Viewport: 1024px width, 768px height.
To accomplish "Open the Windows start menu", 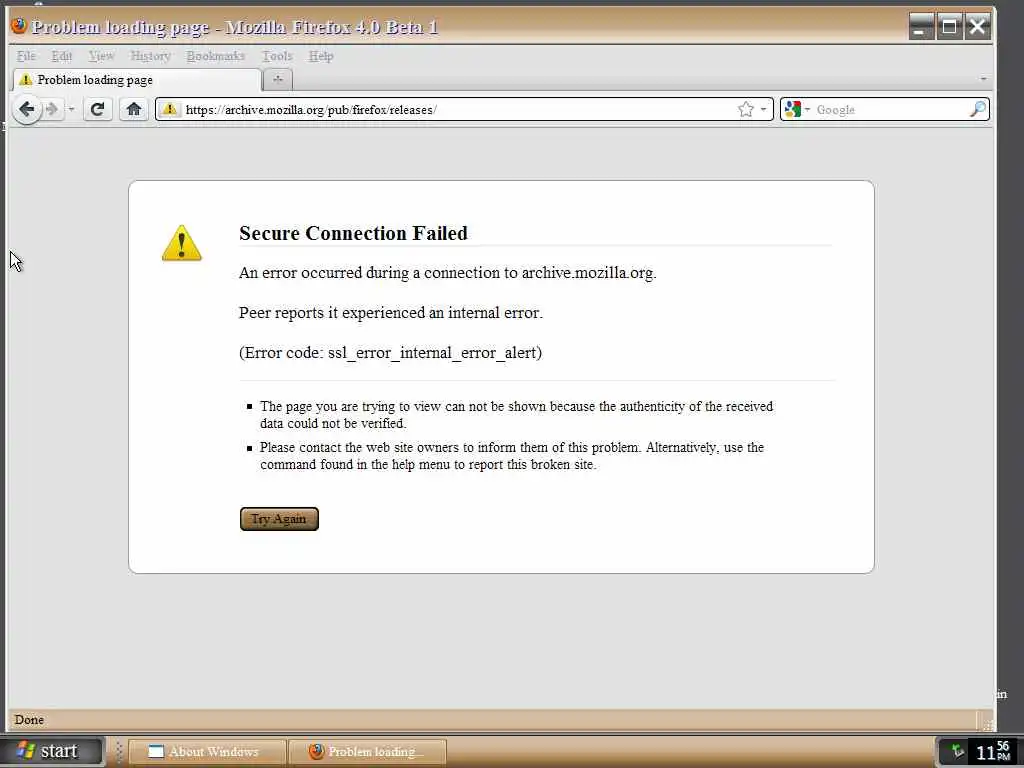I will point(52,751).
